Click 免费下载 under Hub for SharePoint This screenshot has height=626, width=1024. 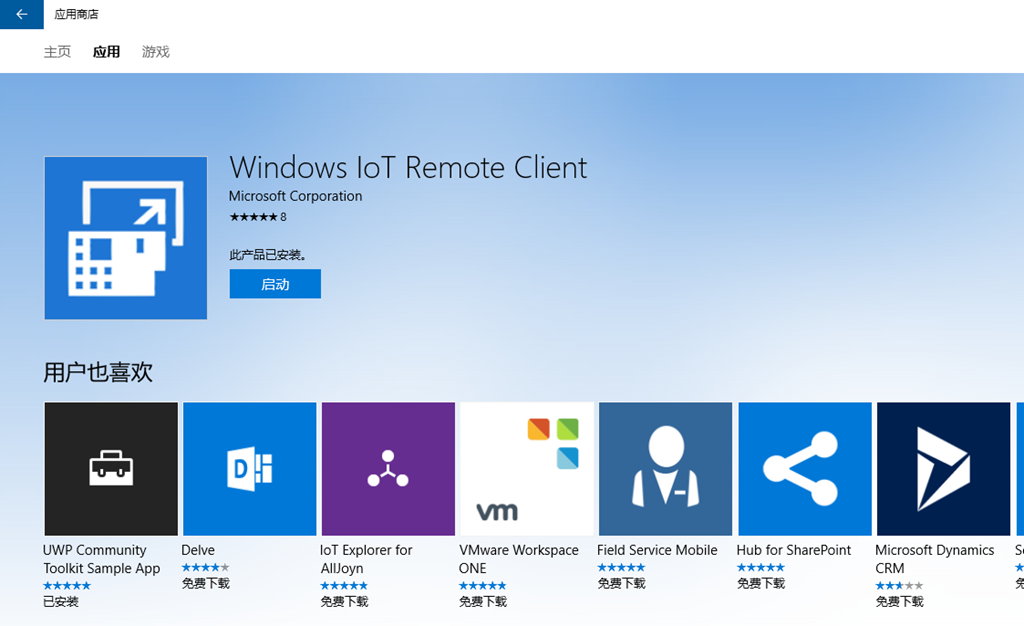[761, 584]
